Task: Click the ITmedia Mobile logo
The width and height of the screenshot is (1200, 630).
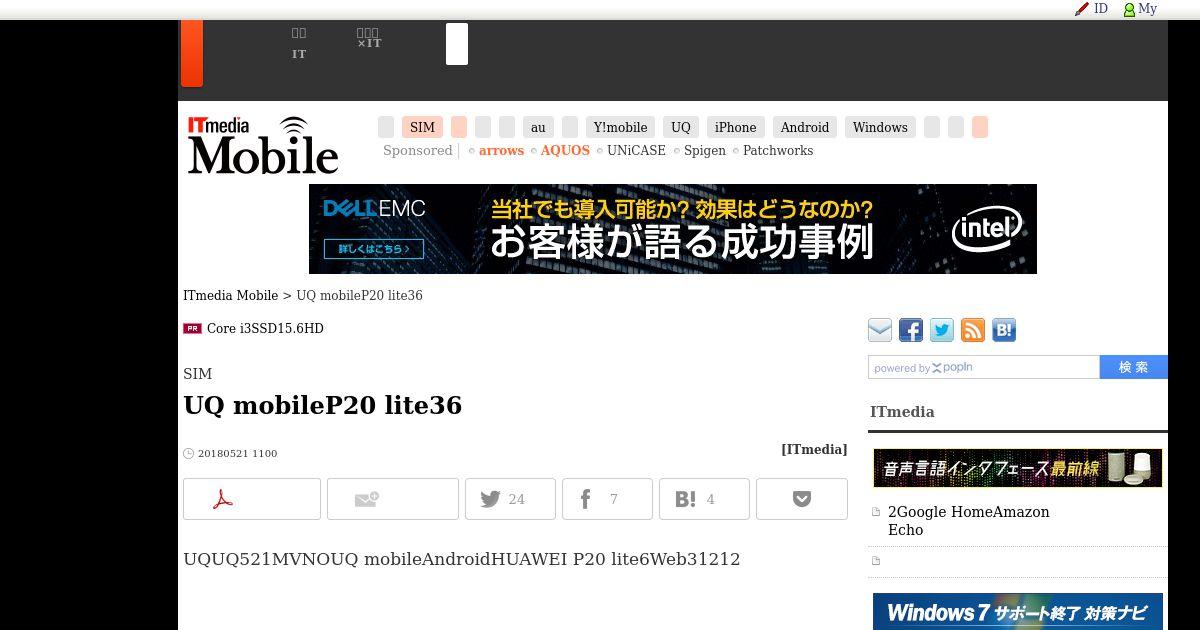Action: (263, 145)
